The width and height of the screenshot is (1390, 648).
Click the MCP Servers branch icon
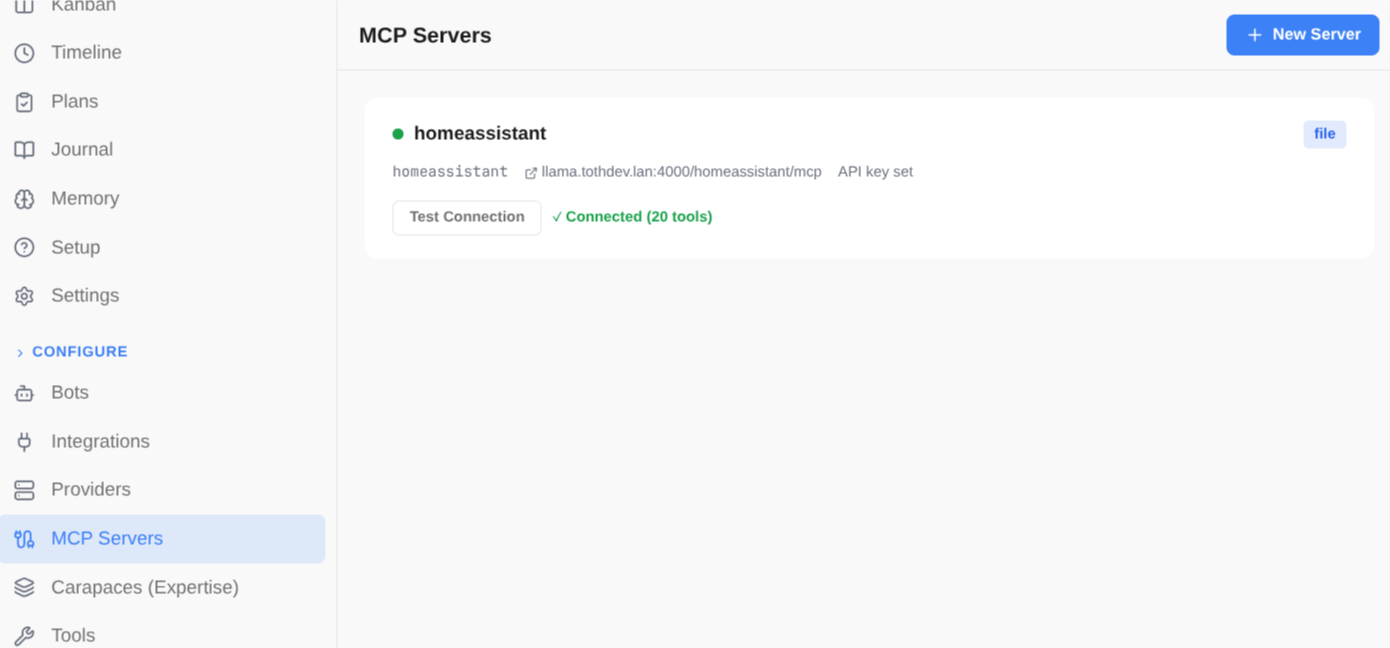(23, 538)
